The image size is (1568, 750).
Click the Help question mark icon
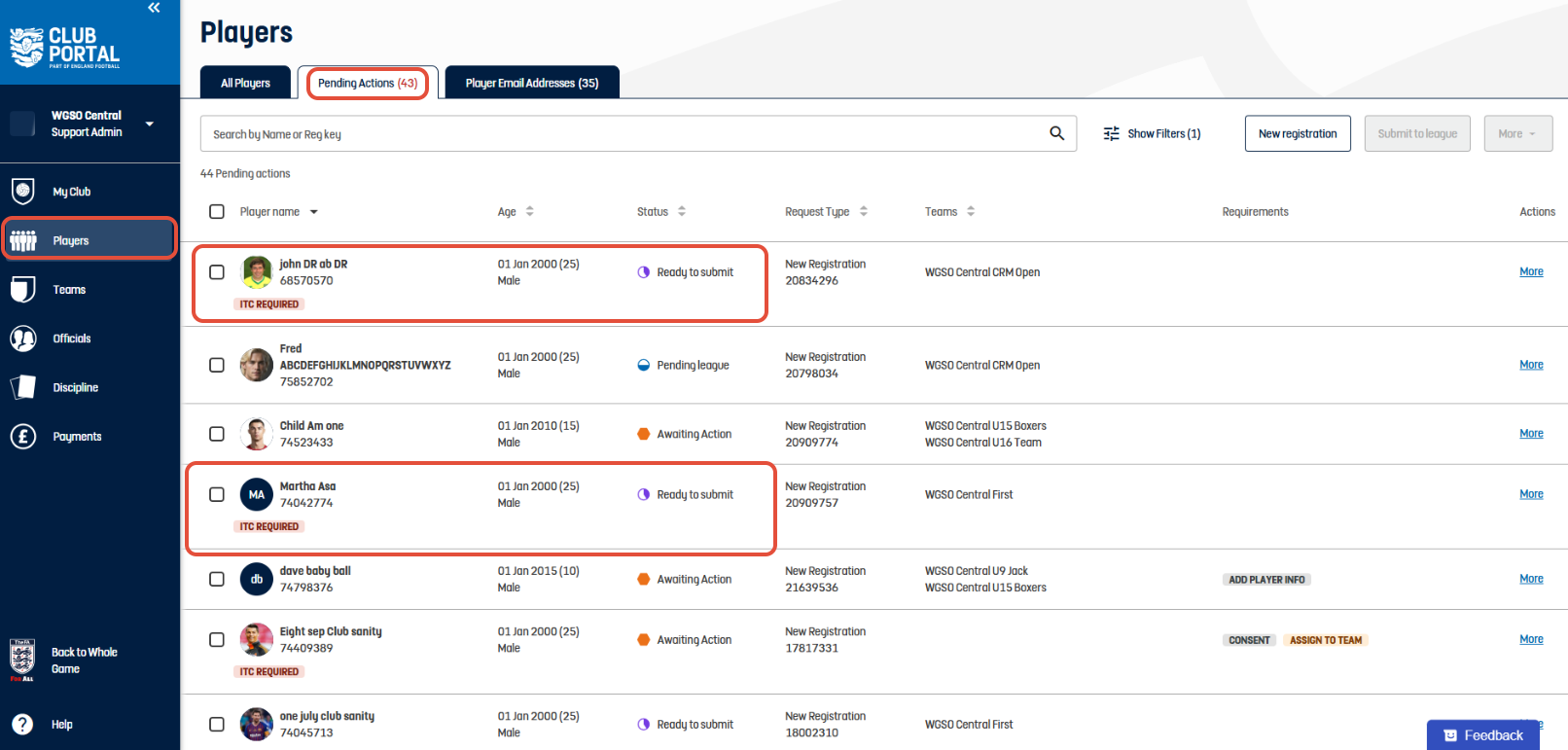coord(22,725)
